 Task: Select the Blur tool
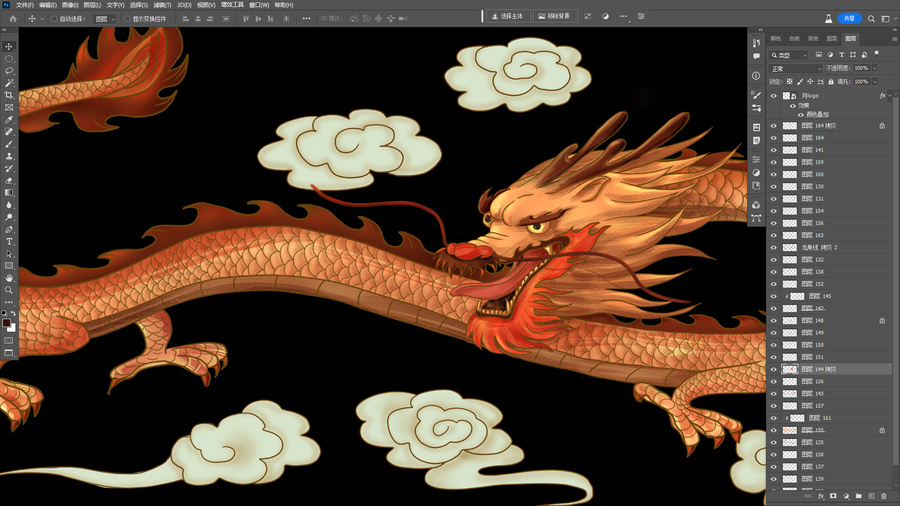[x=9, y=205]
